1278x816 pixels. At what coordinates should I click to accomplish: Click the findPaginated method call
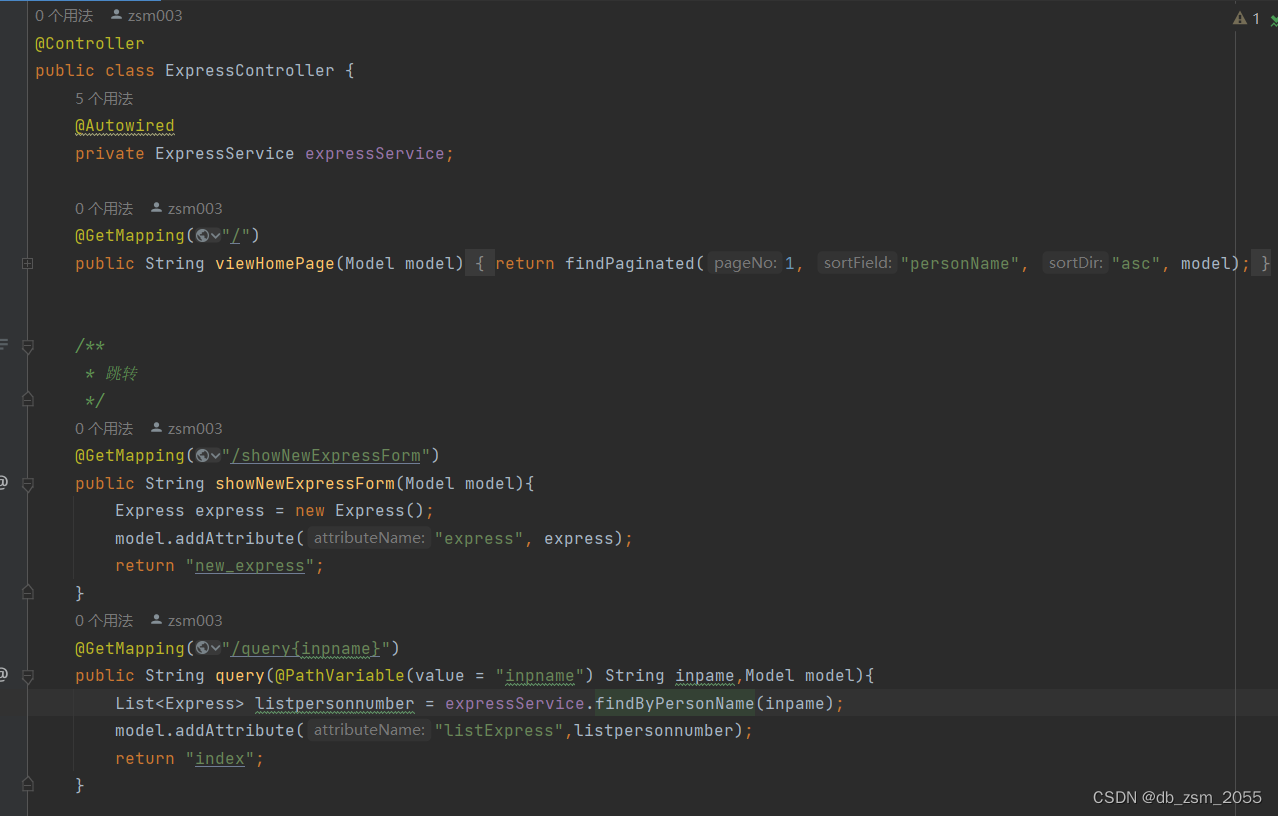click(x=630, y=264)
